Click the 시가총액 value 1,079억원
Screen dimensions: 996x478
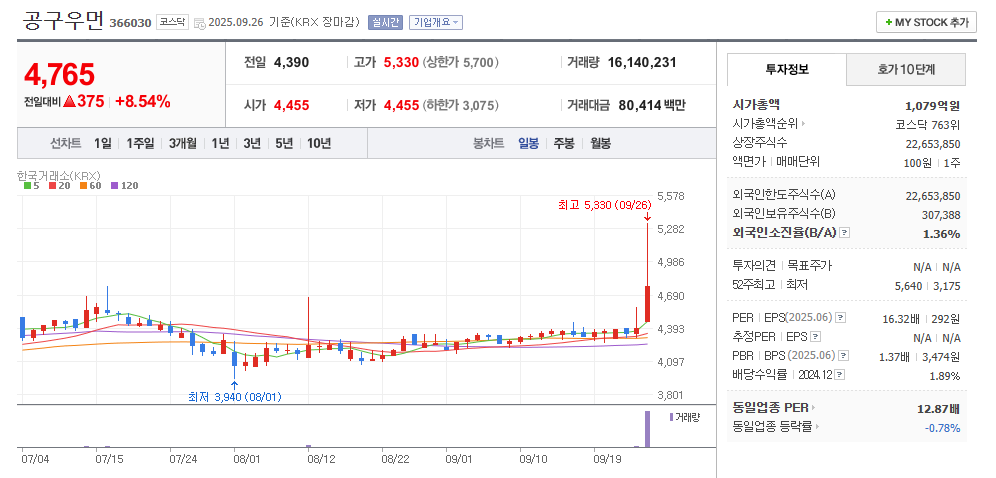(x=932, y=105)
